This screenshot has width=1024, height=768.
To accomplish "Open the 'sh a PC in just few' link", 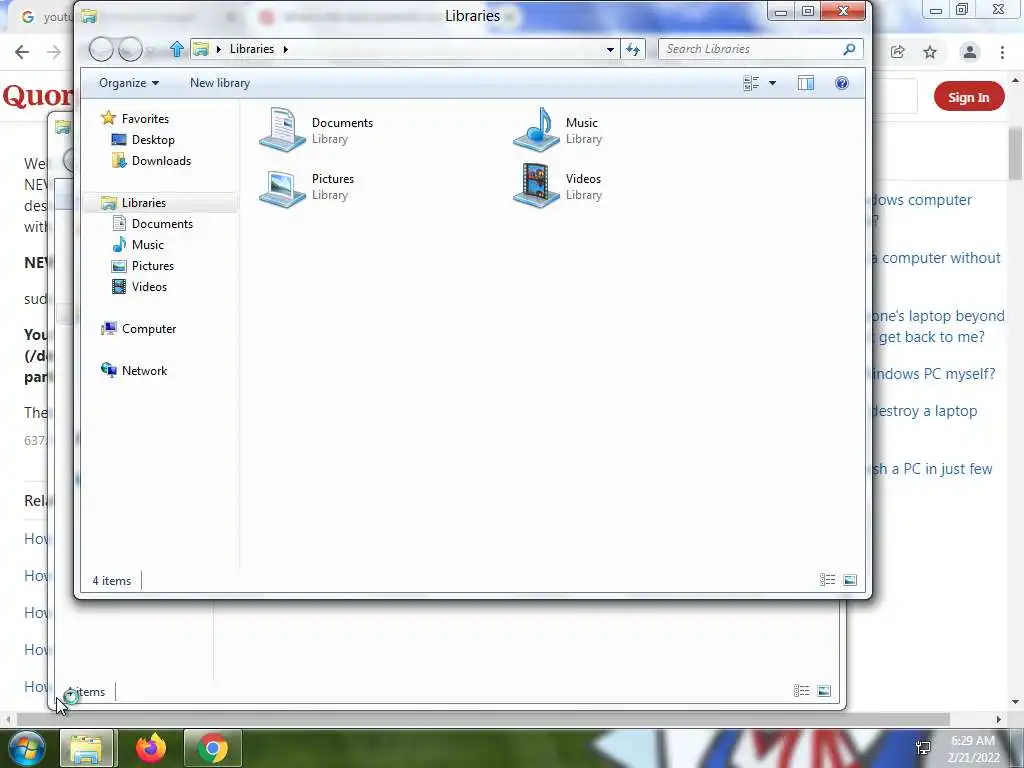I will point(933,469).
